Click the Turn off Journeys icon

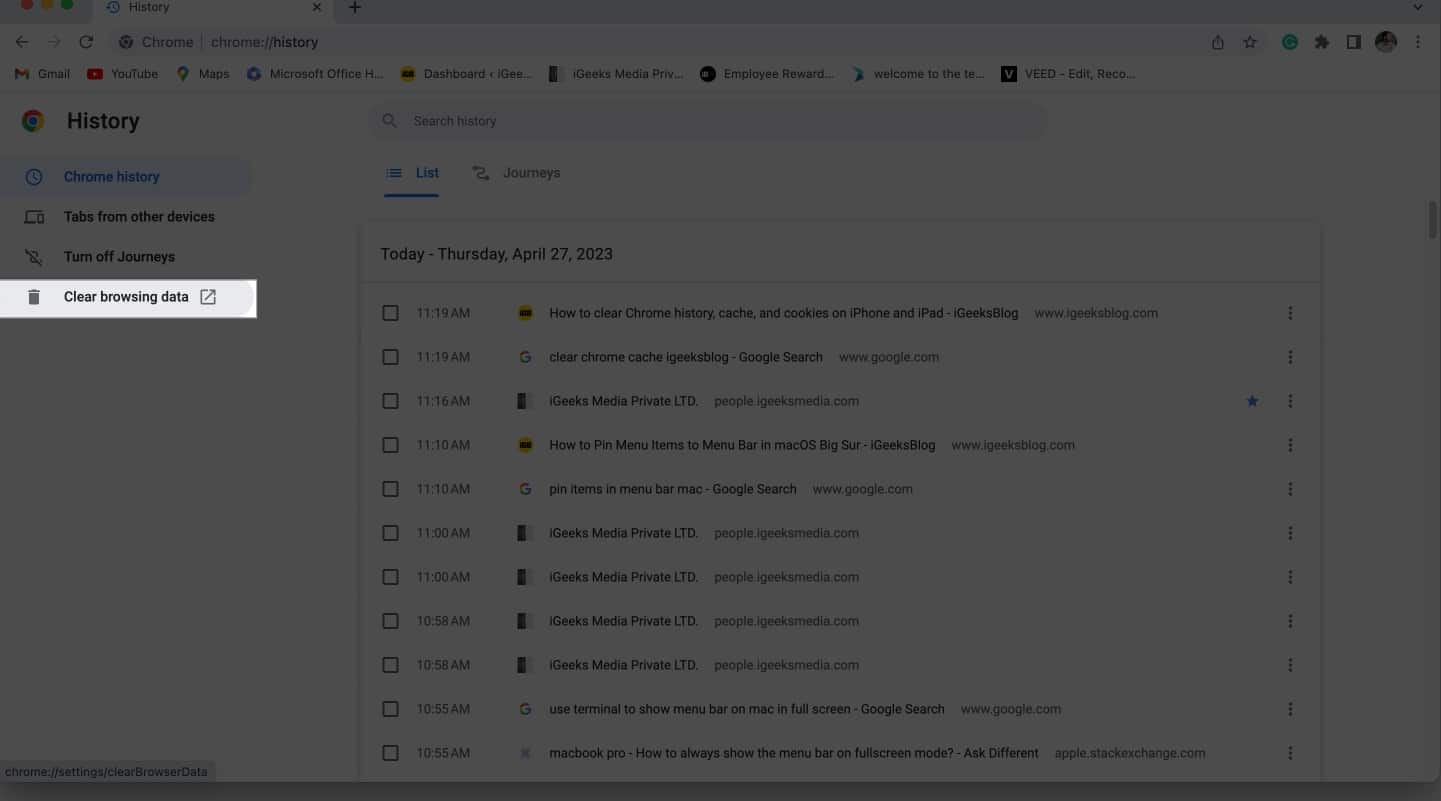tap(34, 257)
